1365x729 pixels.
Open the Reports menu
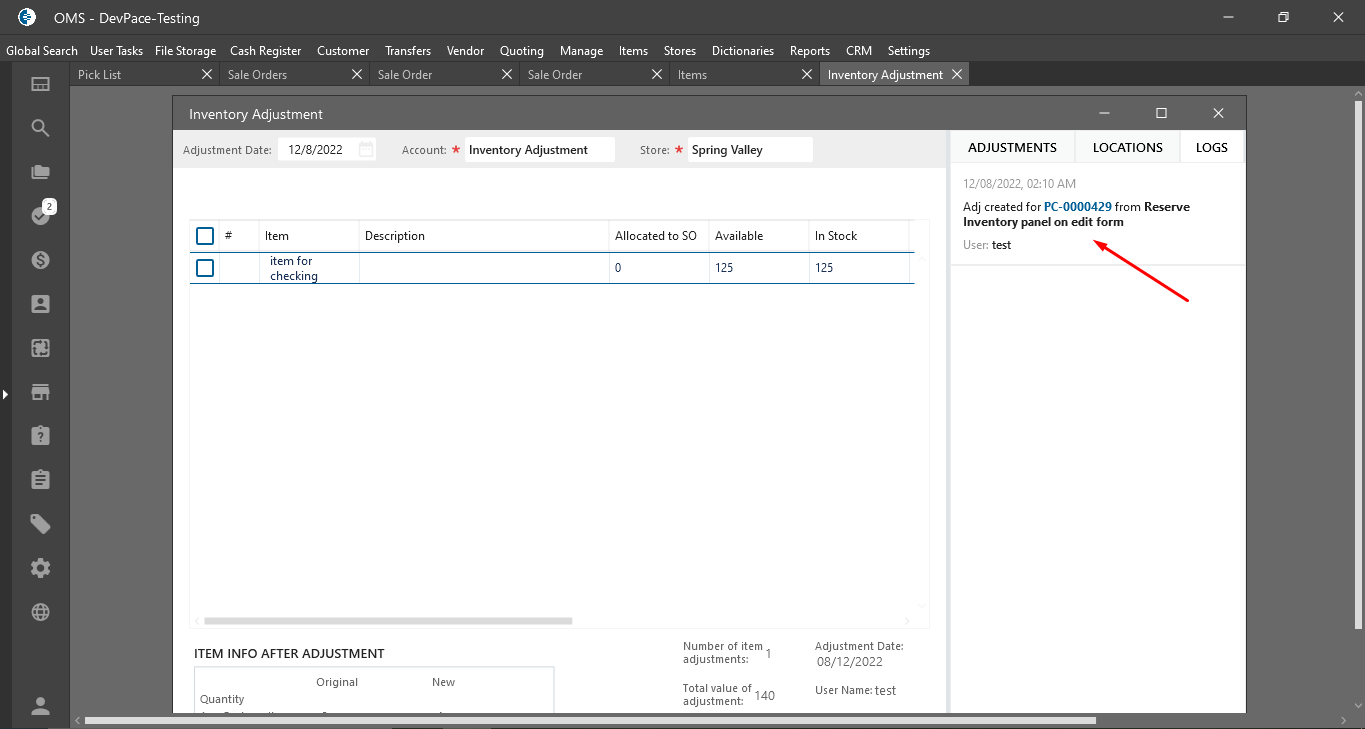point(809,51)
